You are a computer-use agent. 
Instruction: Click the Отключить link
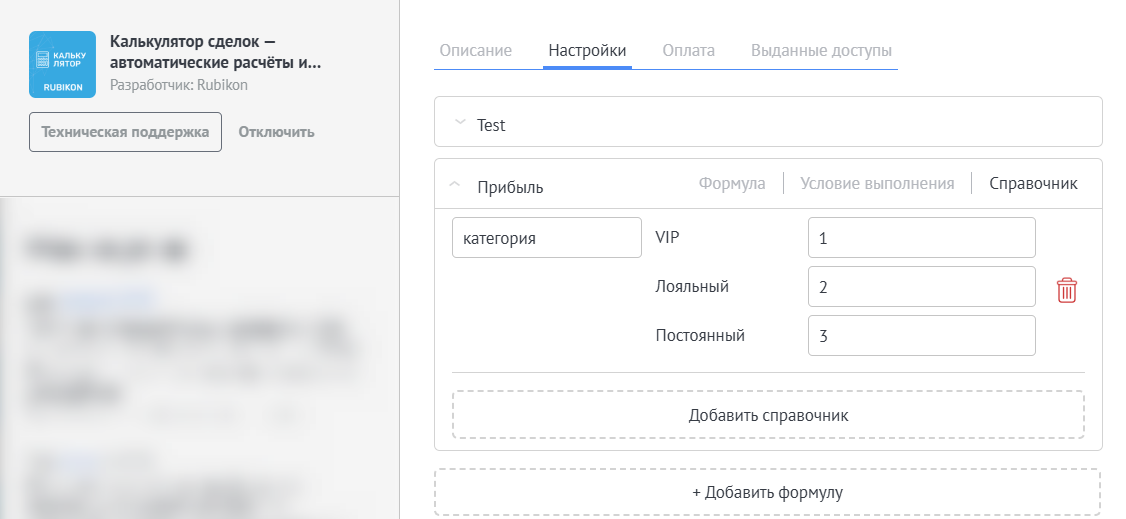coord(276,132)
